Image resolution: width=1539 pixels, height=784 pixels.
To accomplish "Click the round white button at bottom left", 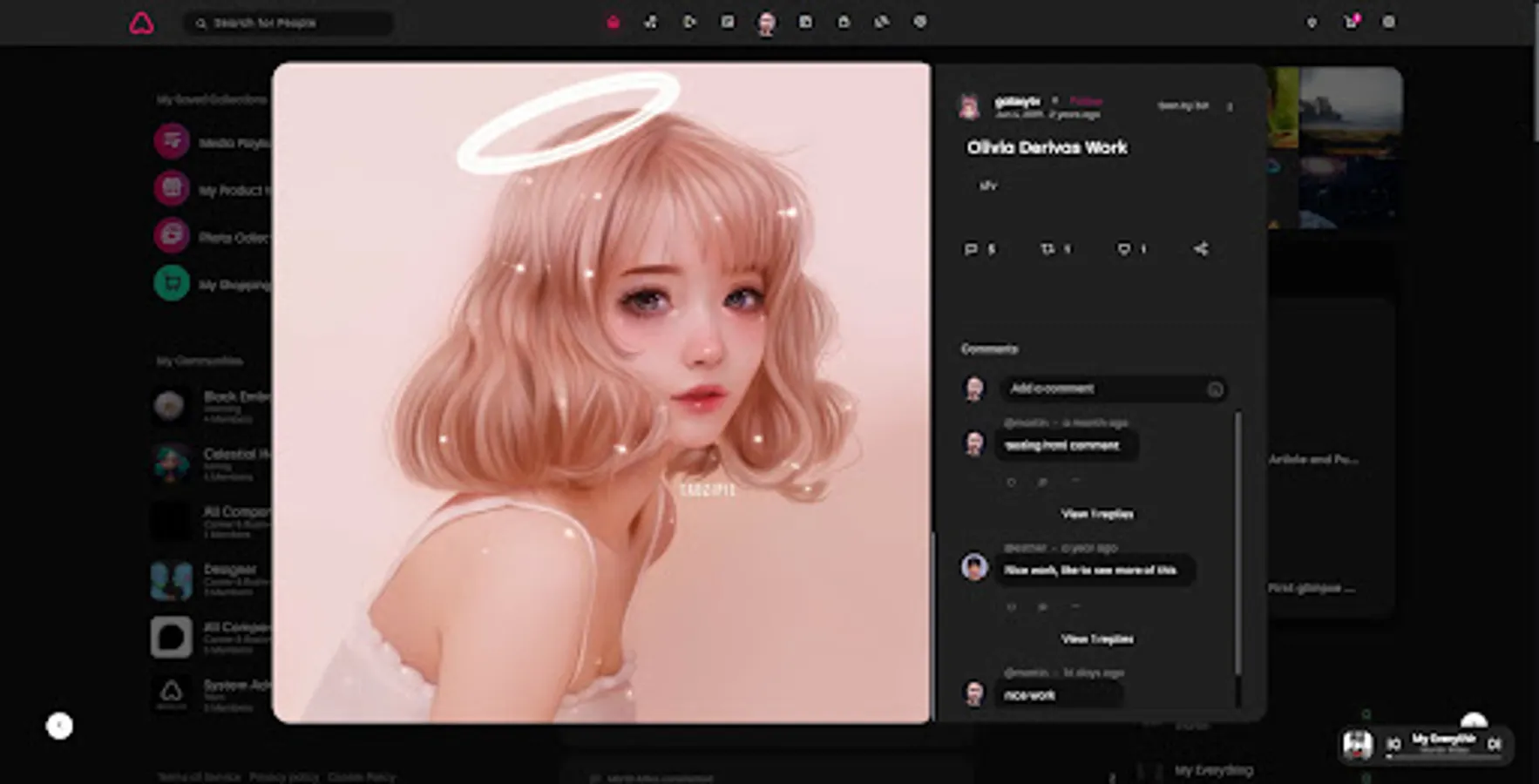I will pyautogui.click(x=59, y=726).
